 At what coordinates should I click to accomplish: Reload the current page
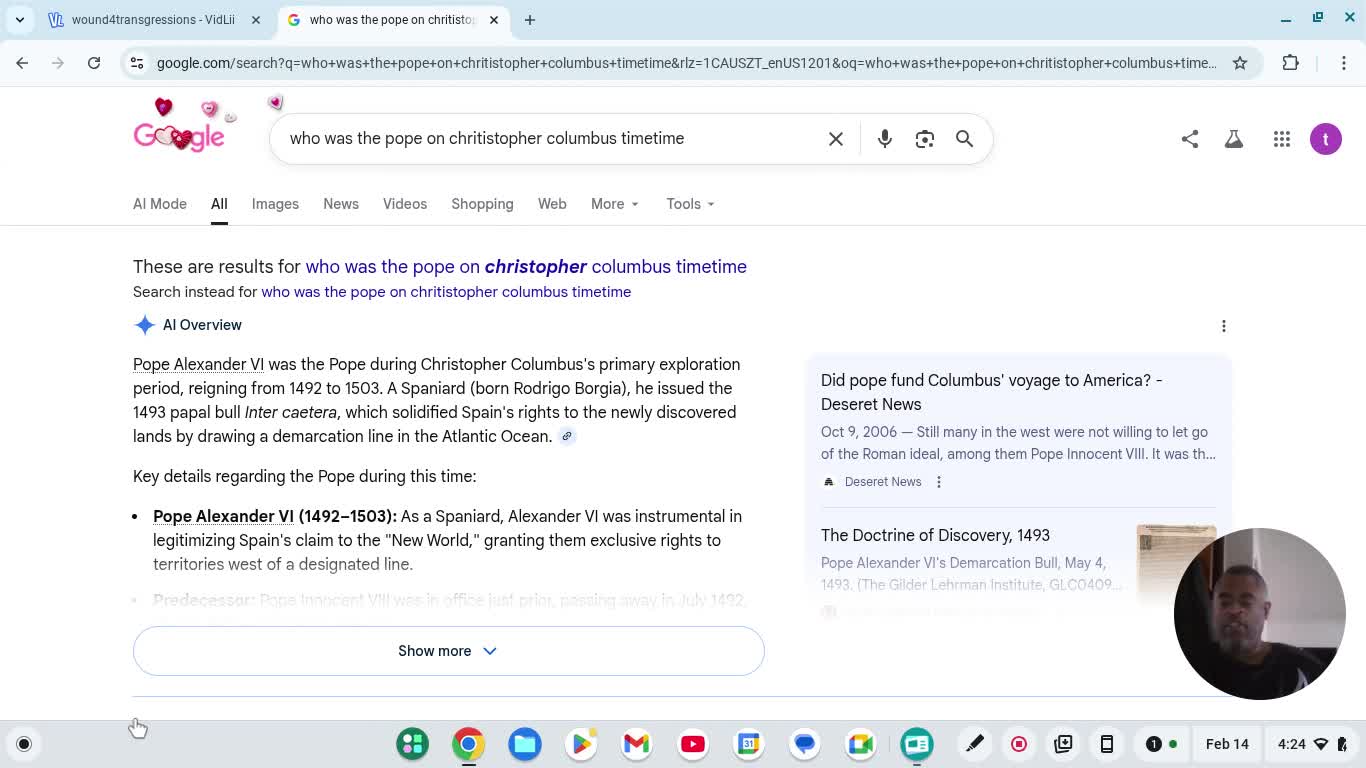[94, 63]
